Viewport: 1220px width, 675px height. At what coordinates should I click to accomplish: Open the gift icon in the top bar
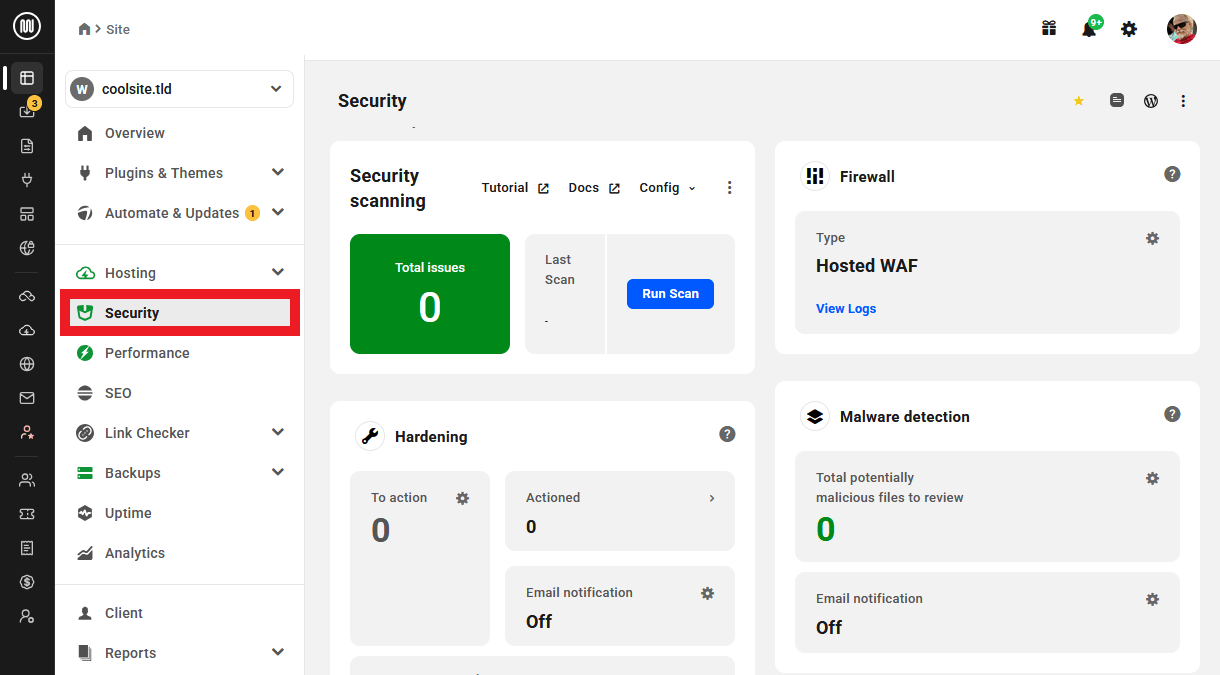pyautogui.click(x=1049, y=29)
